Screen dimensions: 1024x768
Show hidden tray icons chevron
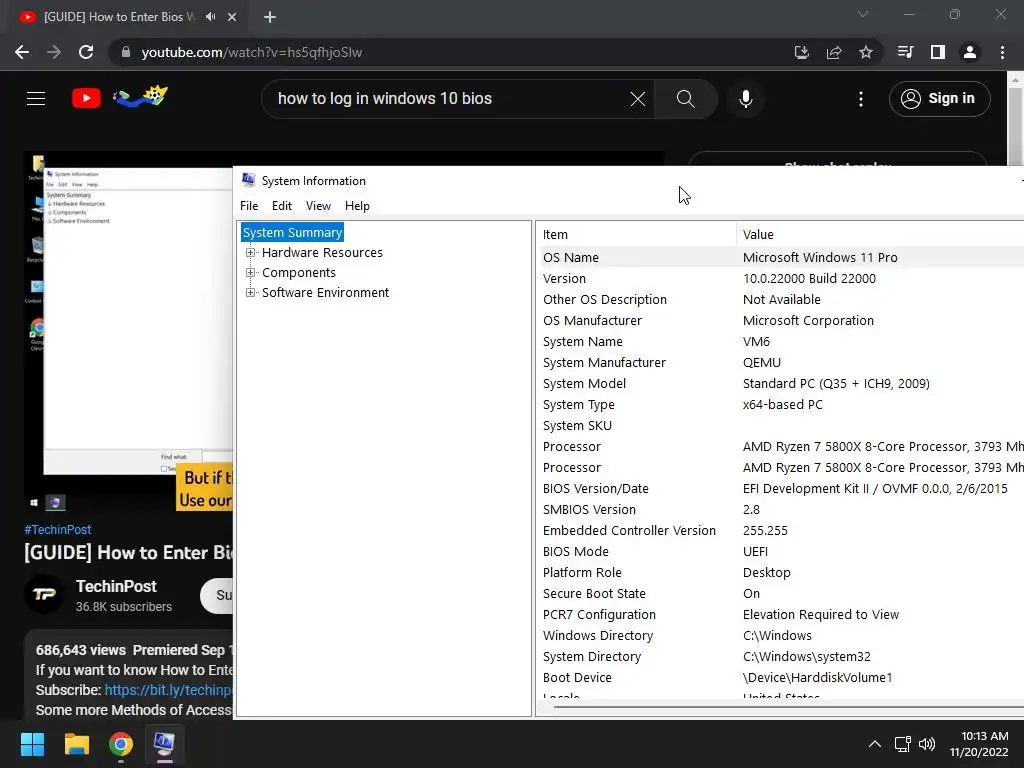(x=875, y=744)
